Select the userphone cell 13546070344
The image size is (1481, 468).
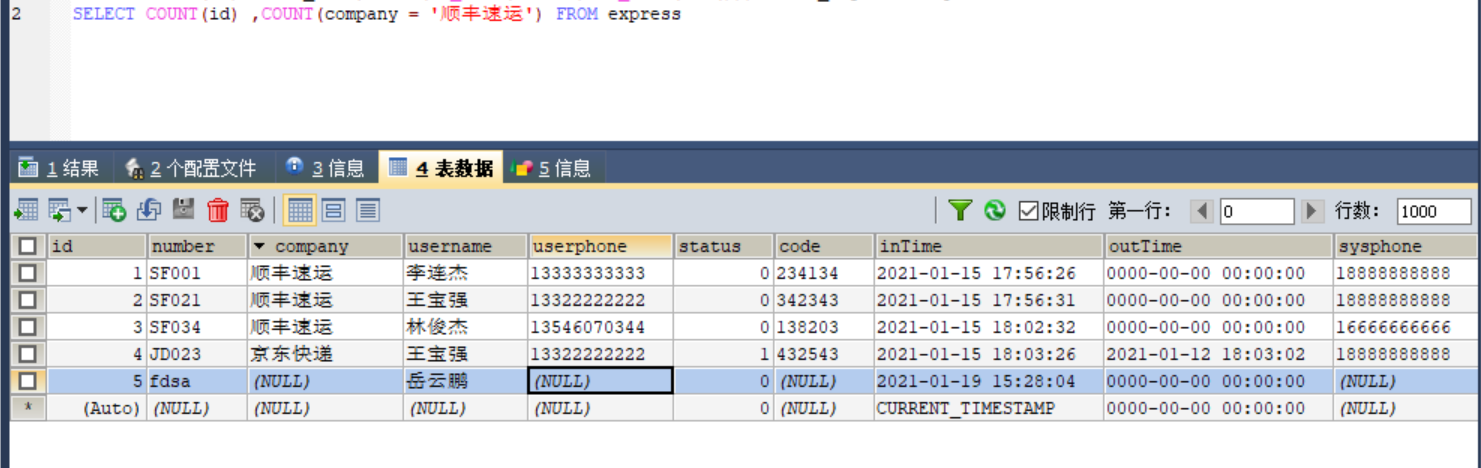tap(600, 327)
